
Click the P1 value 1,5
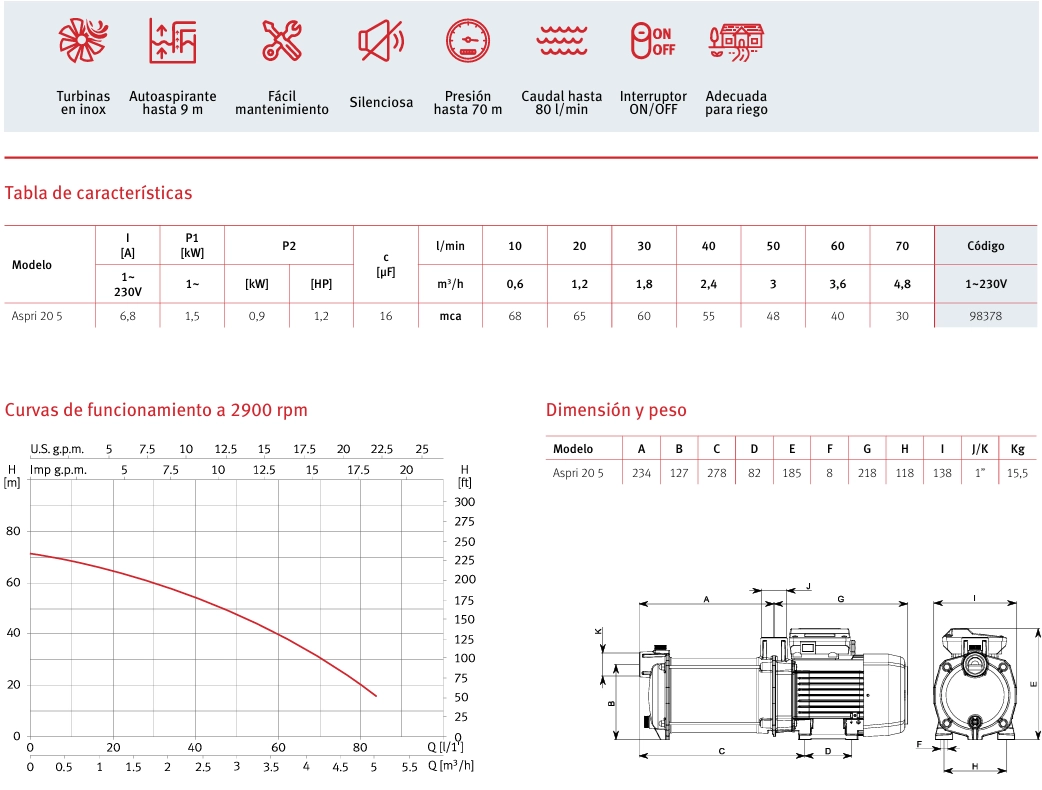192,316
